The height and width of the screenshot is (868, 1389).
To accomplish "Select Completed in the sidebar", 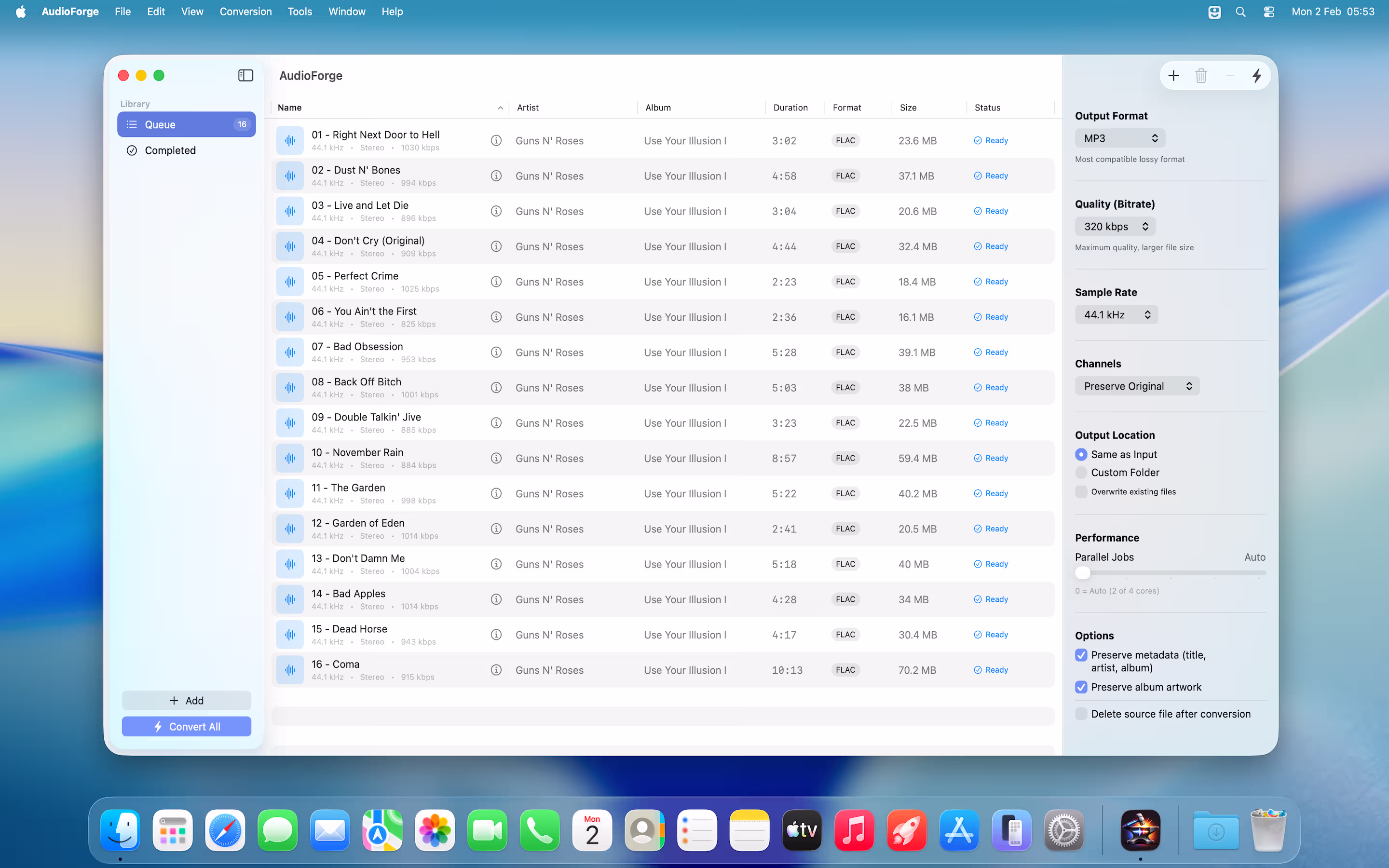I will [x=170, y=150].
